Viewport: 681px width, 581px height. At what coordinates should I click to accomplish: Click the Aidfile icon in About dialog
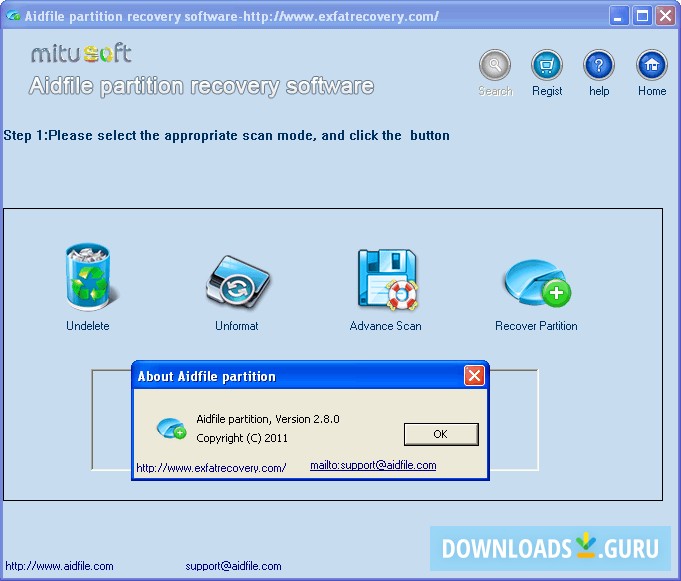pyautogui.click(x=171, y=428)
